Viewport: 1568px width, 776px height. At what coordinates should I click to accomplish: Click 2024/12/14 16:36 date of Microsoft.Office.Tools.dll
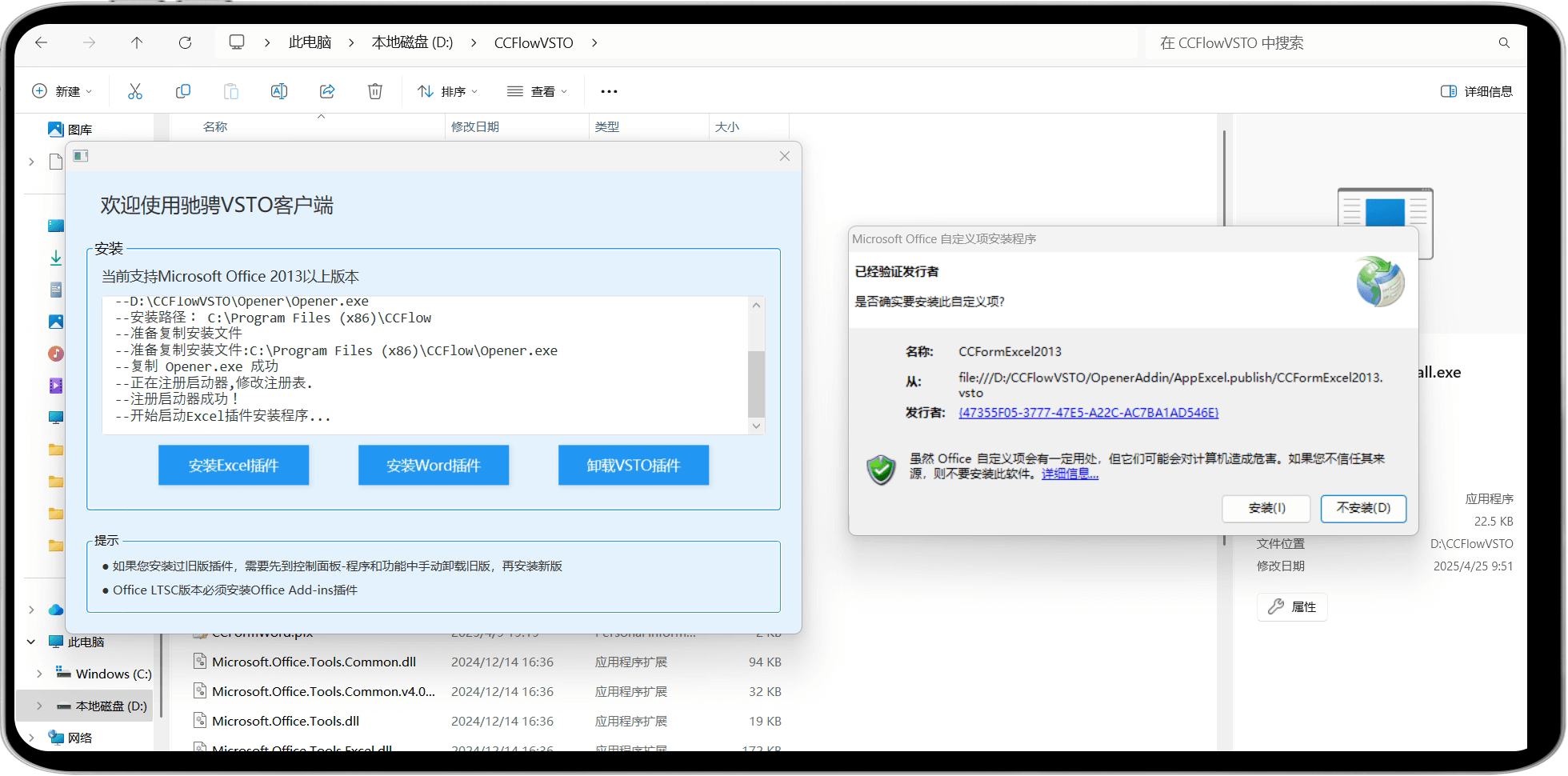click(x=502, y=721)
